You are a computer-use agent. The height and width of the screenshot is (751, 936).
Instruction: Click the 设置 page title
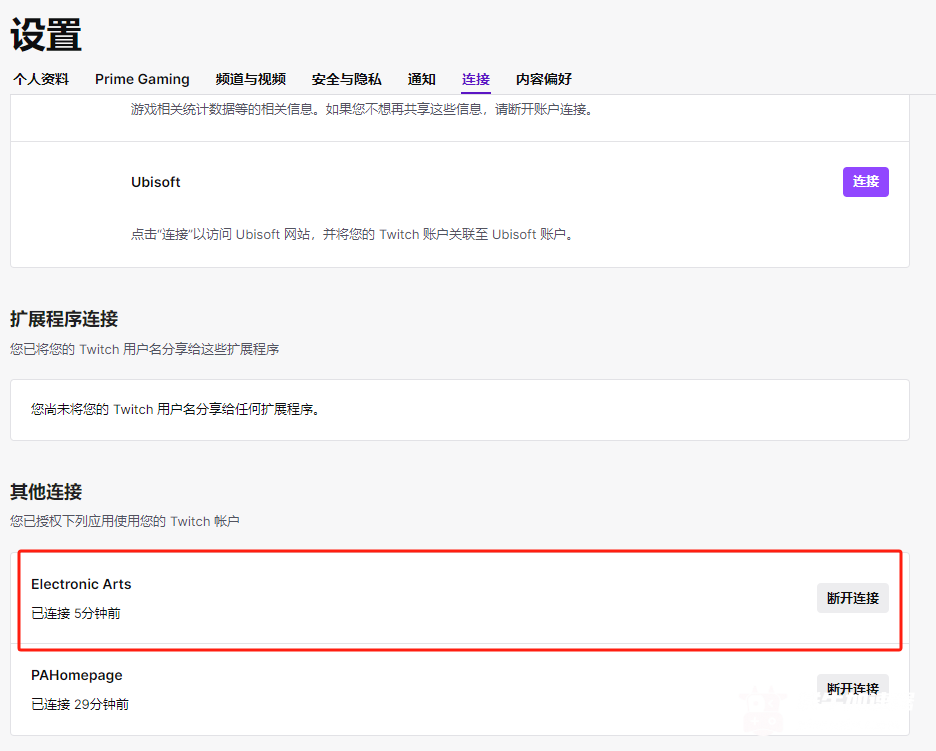pyautogui.click(x=46, y=35)
